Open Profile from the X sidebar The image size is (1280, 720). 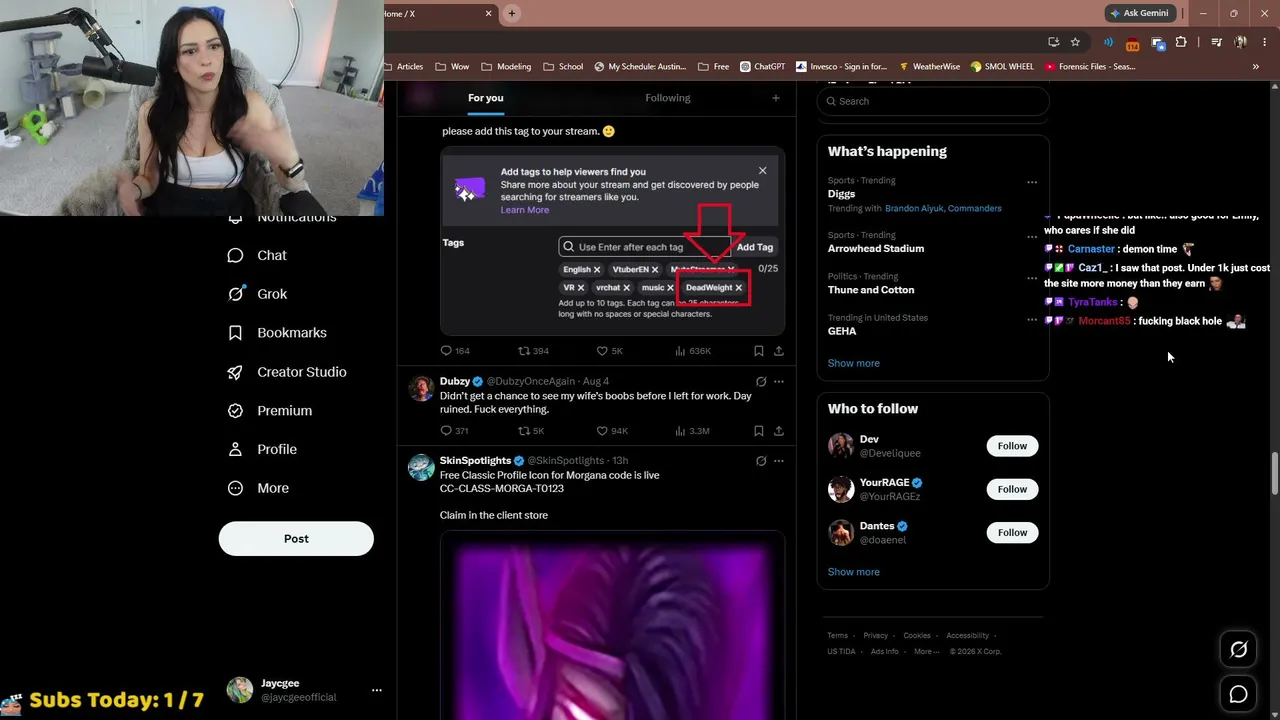(262, 450)
